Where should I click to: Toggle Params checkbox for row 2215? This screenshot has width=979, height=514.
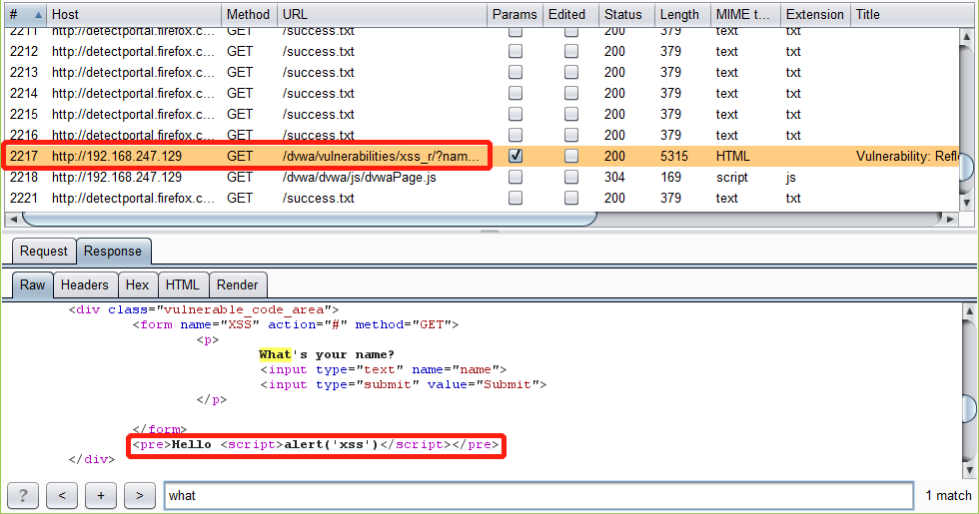pyautogui.click(x=515, y=114)
